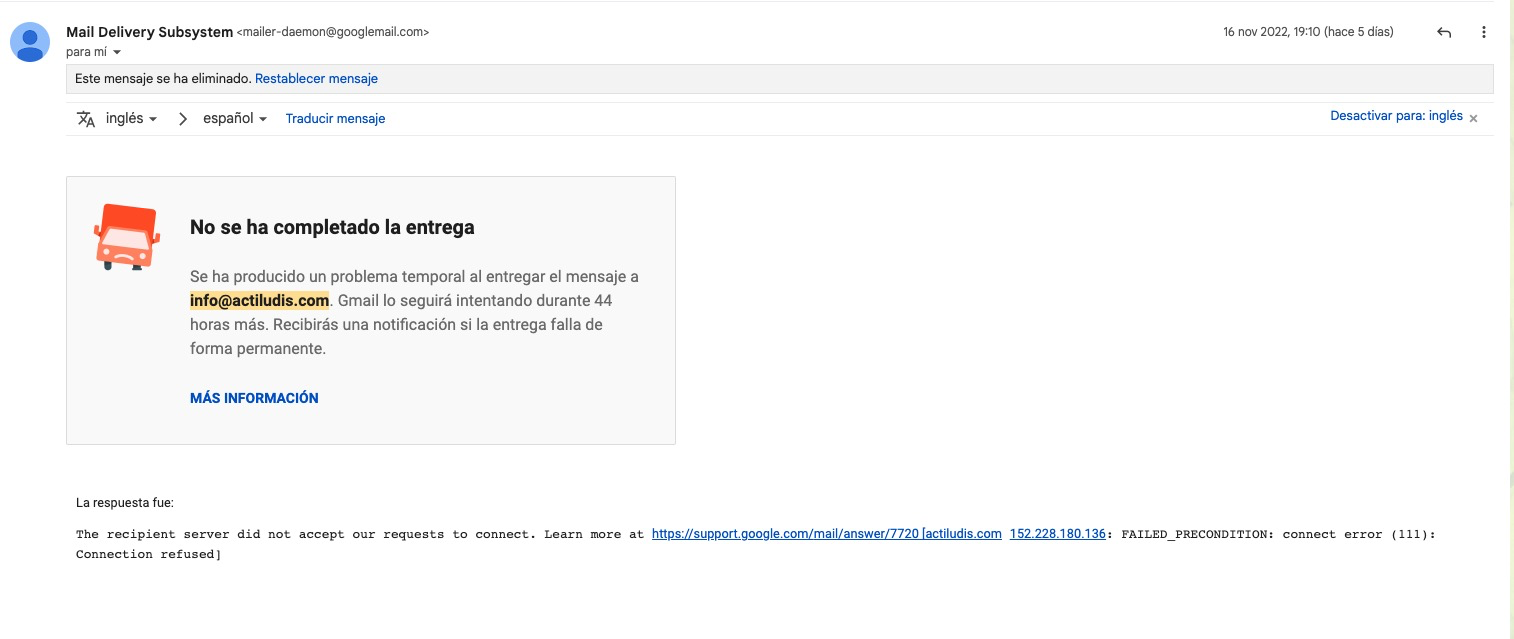1514x639 pixels.
Task: Click the reply arrow icon
Action: [x=1443, y=32]
